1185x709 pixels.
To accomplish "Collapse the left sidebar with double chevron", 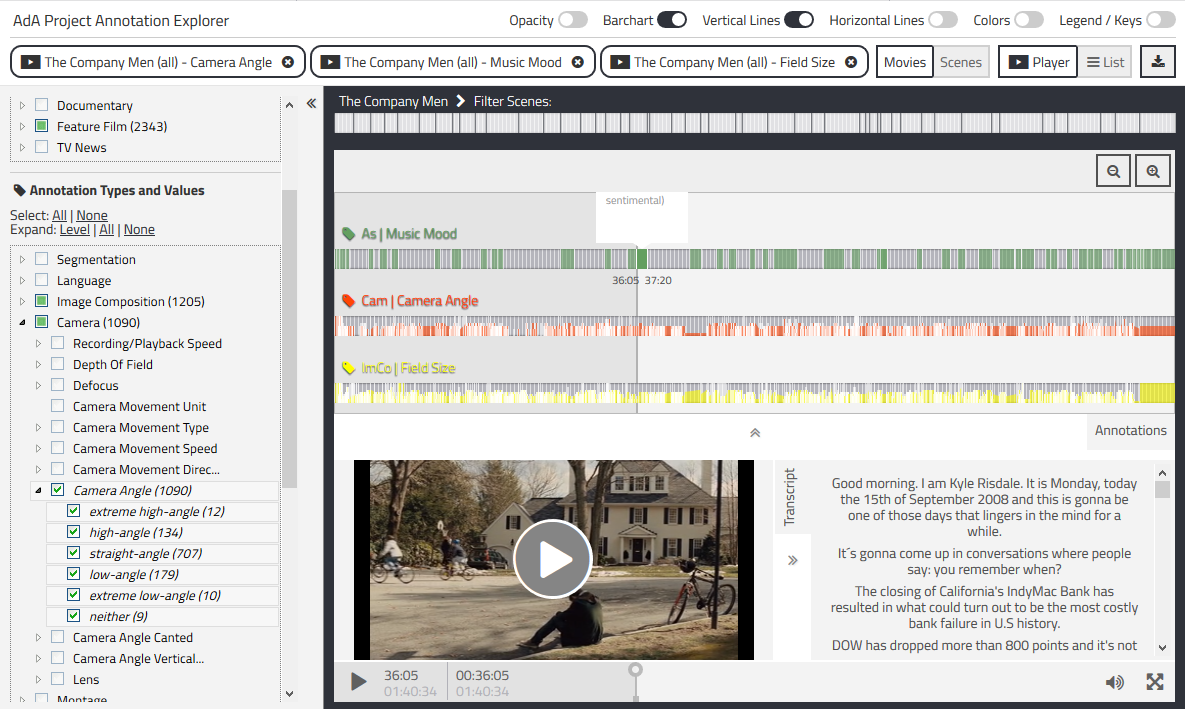I will [x=311, y=104].
